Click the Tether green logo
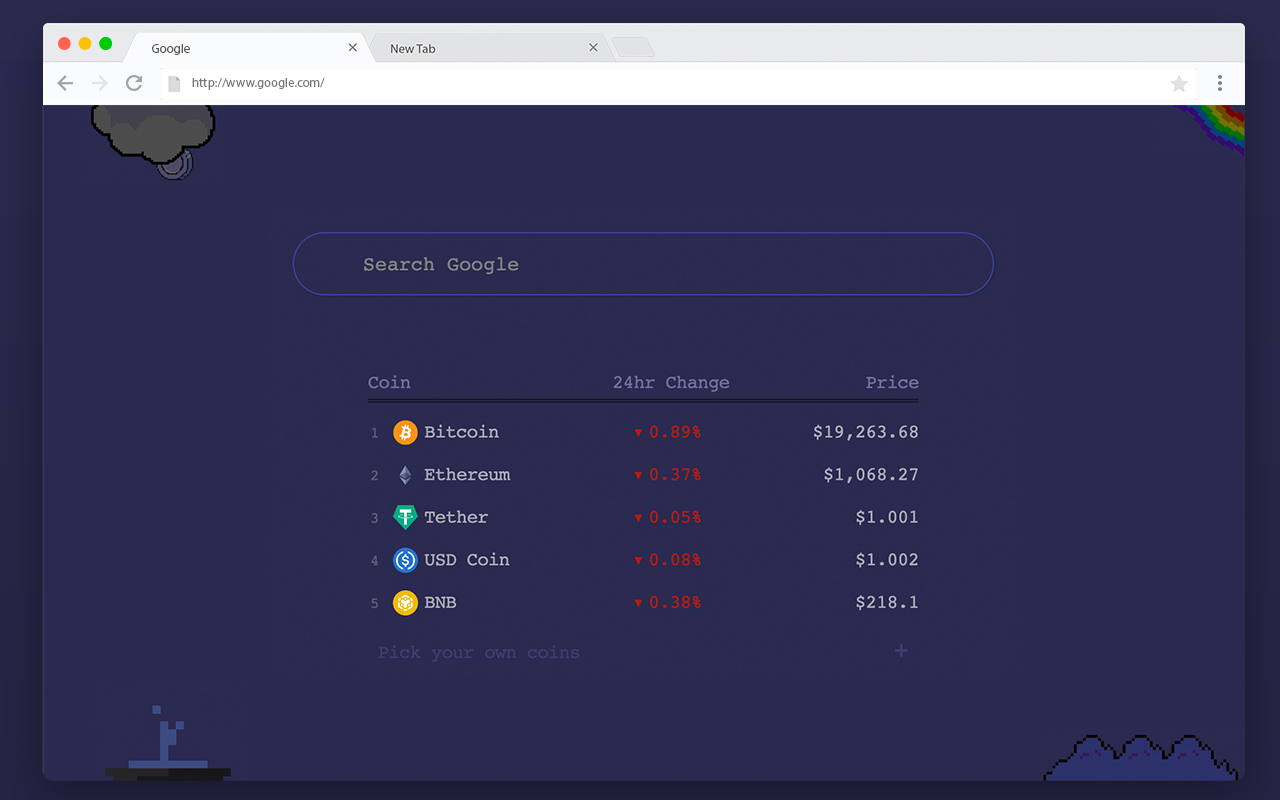This screenshot has width=1280, height=800. 405,517
